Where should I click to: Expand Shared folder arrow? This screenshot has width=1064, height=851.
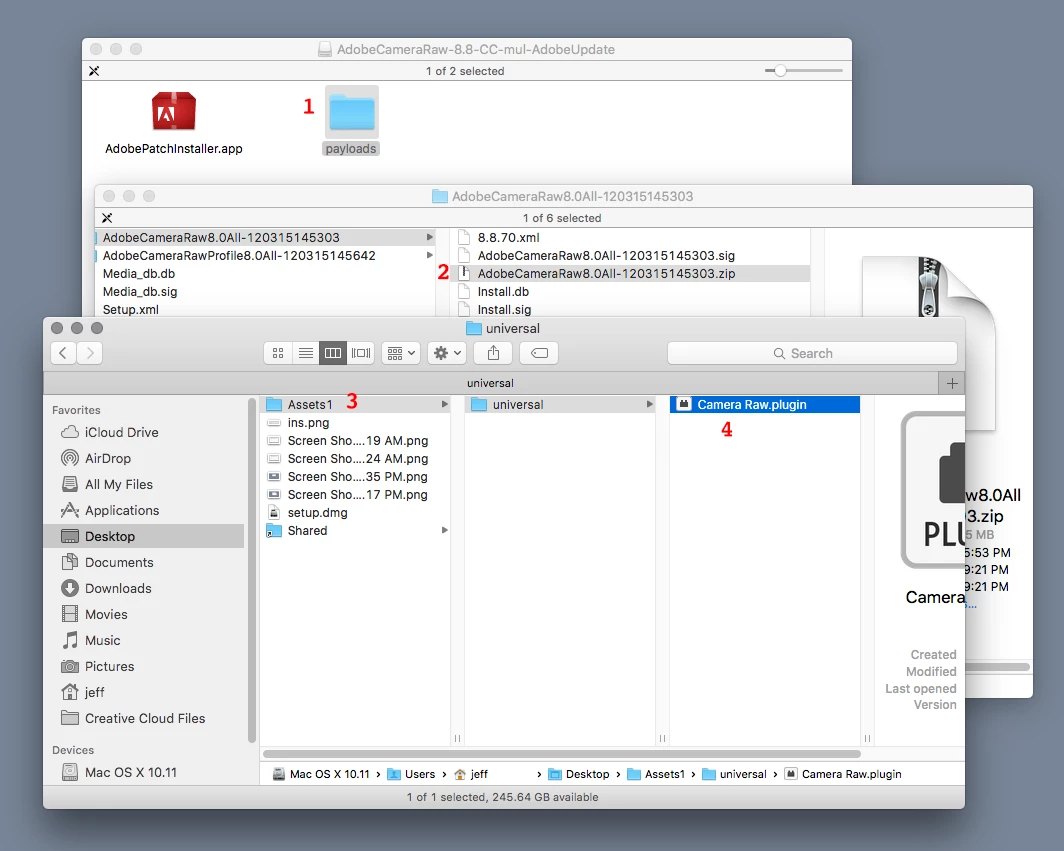(444, 530)
